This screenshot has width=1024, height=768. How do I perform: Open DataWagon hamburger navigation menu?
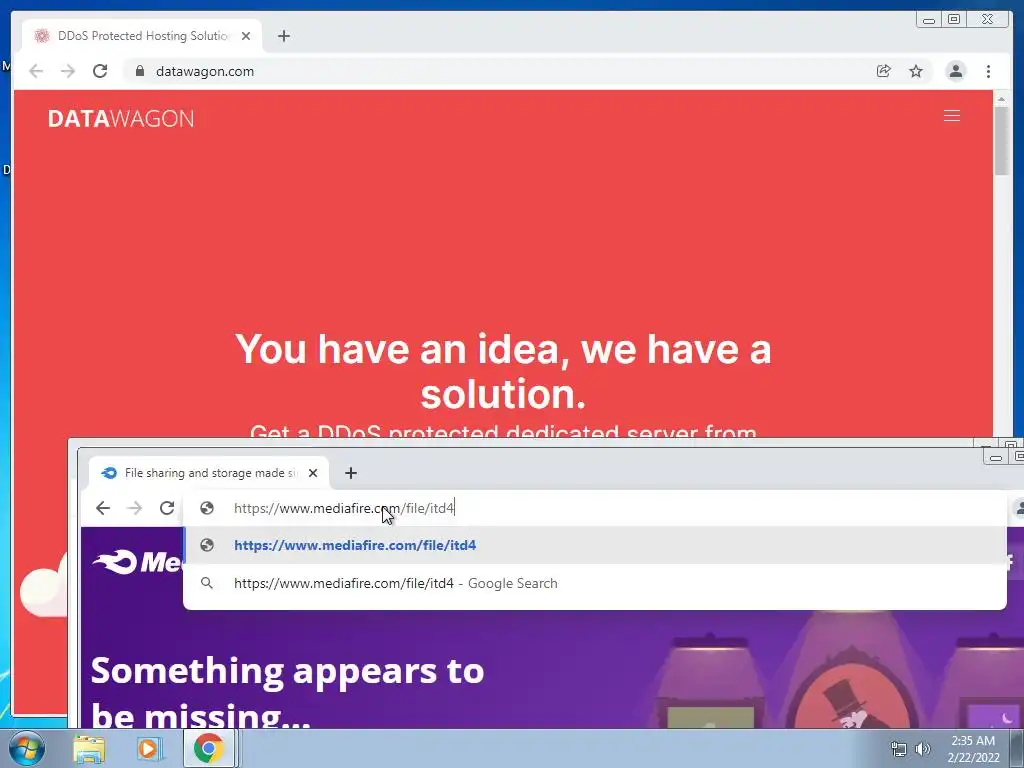952,116
